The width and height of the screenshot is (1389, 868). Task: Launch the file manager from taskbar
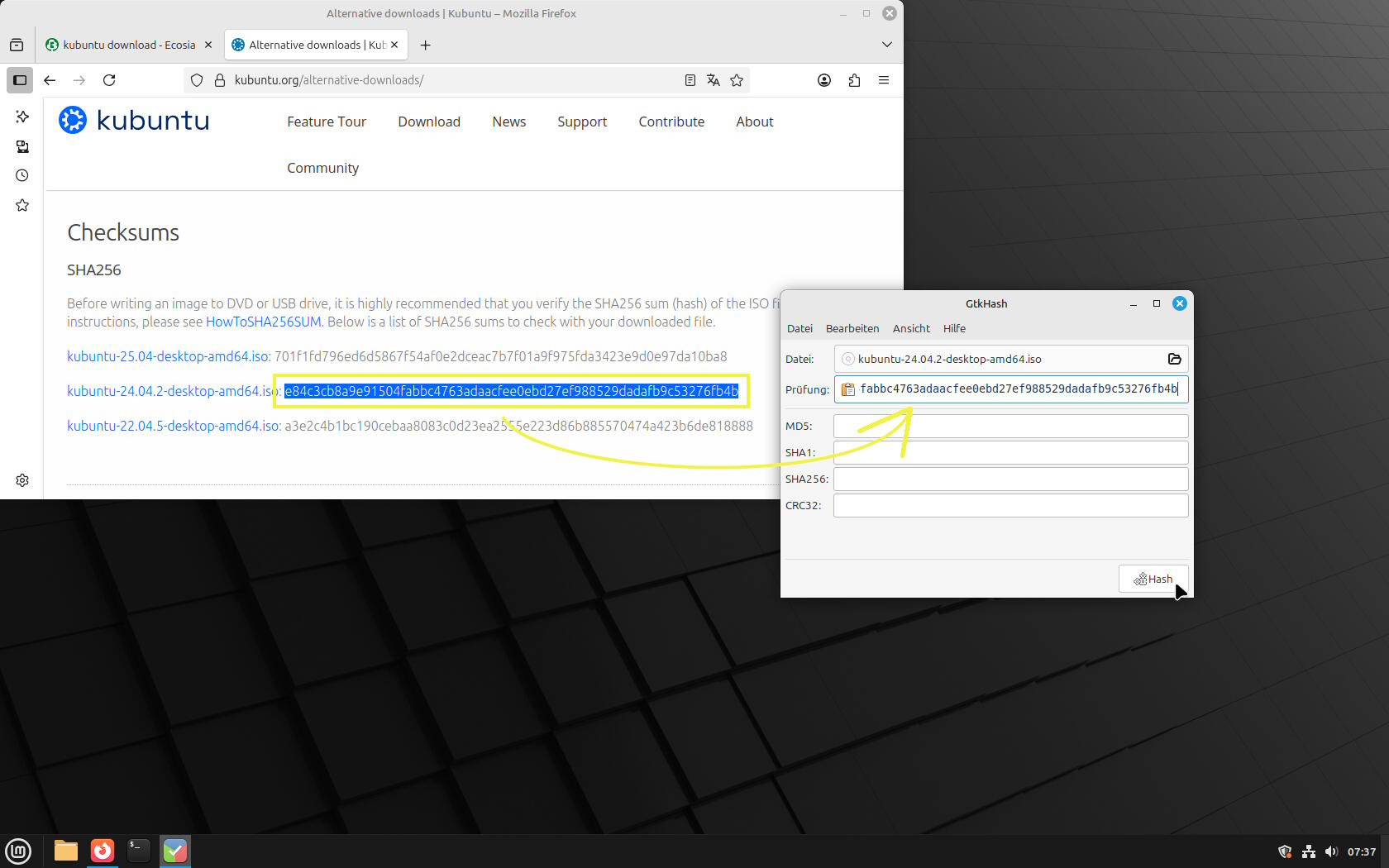coord(65,851)
